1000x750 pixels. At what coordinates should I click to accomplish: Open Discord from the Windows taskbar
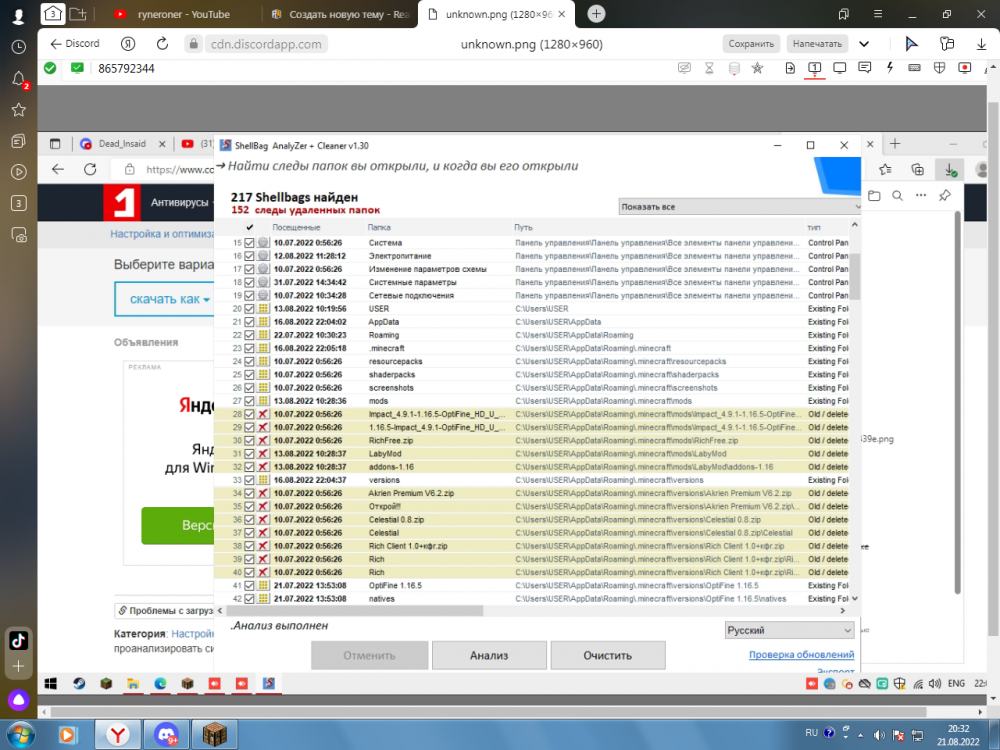click(x=166, y=735)
